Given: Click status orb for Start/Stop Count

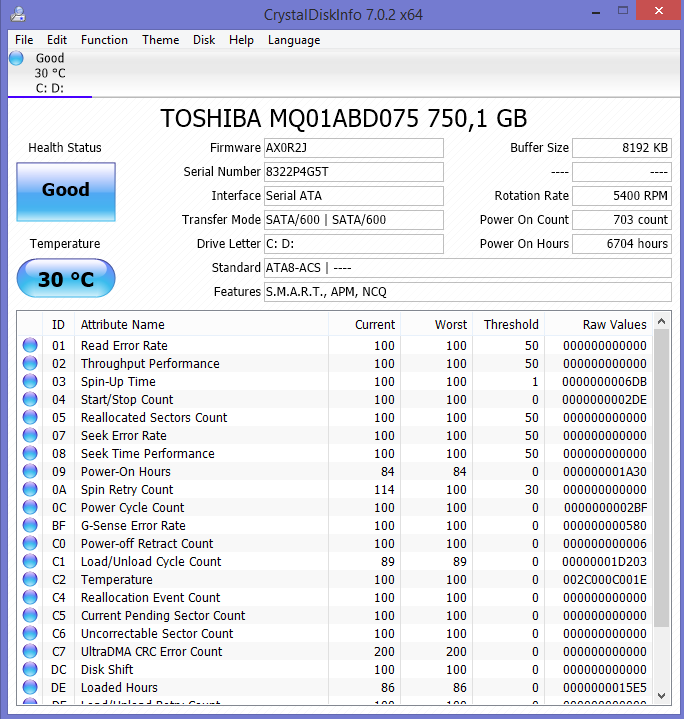Looking at the screenshot, I should pos(30,399).
